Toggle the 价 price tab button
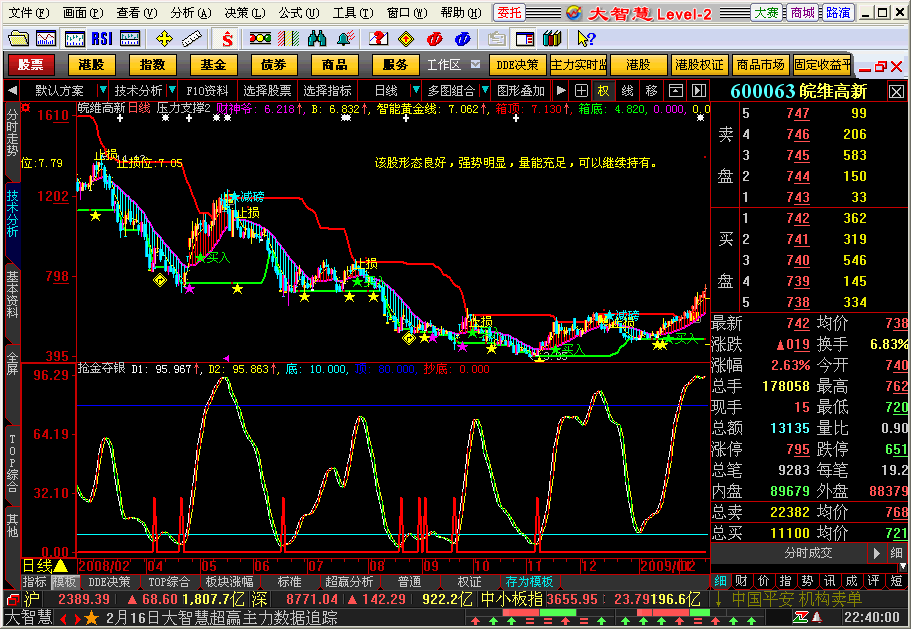 [x=763, y=581]
